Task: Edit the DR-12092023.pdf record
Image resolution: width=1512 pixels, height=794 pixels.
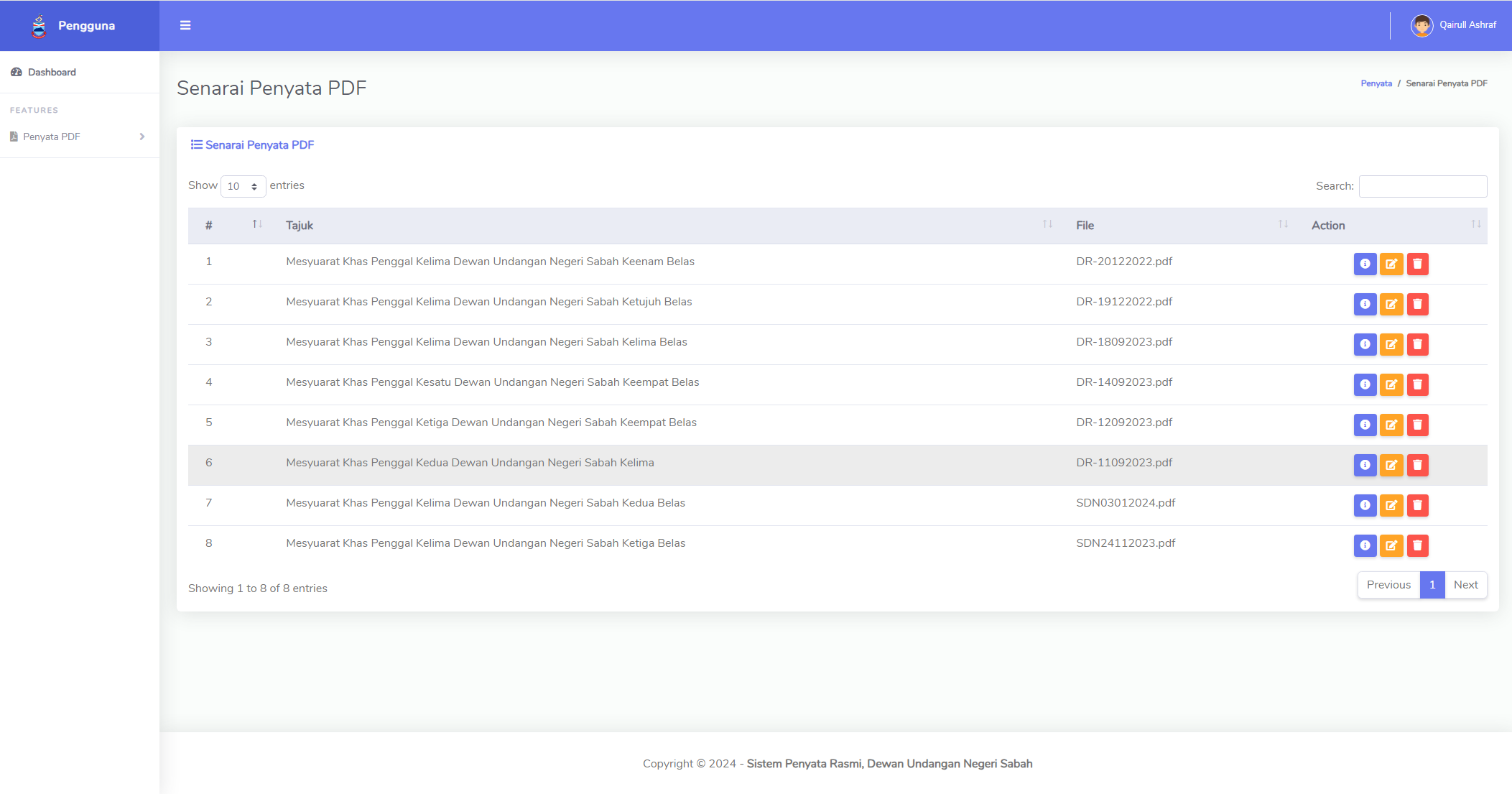Action: click(x=1391, y=425)
